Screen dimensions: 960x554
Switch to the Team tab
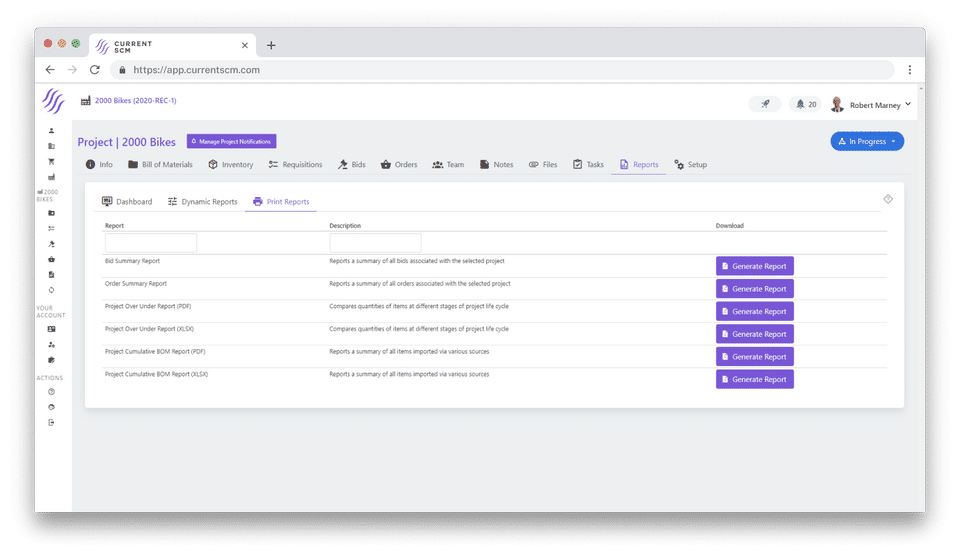(448, 165)
